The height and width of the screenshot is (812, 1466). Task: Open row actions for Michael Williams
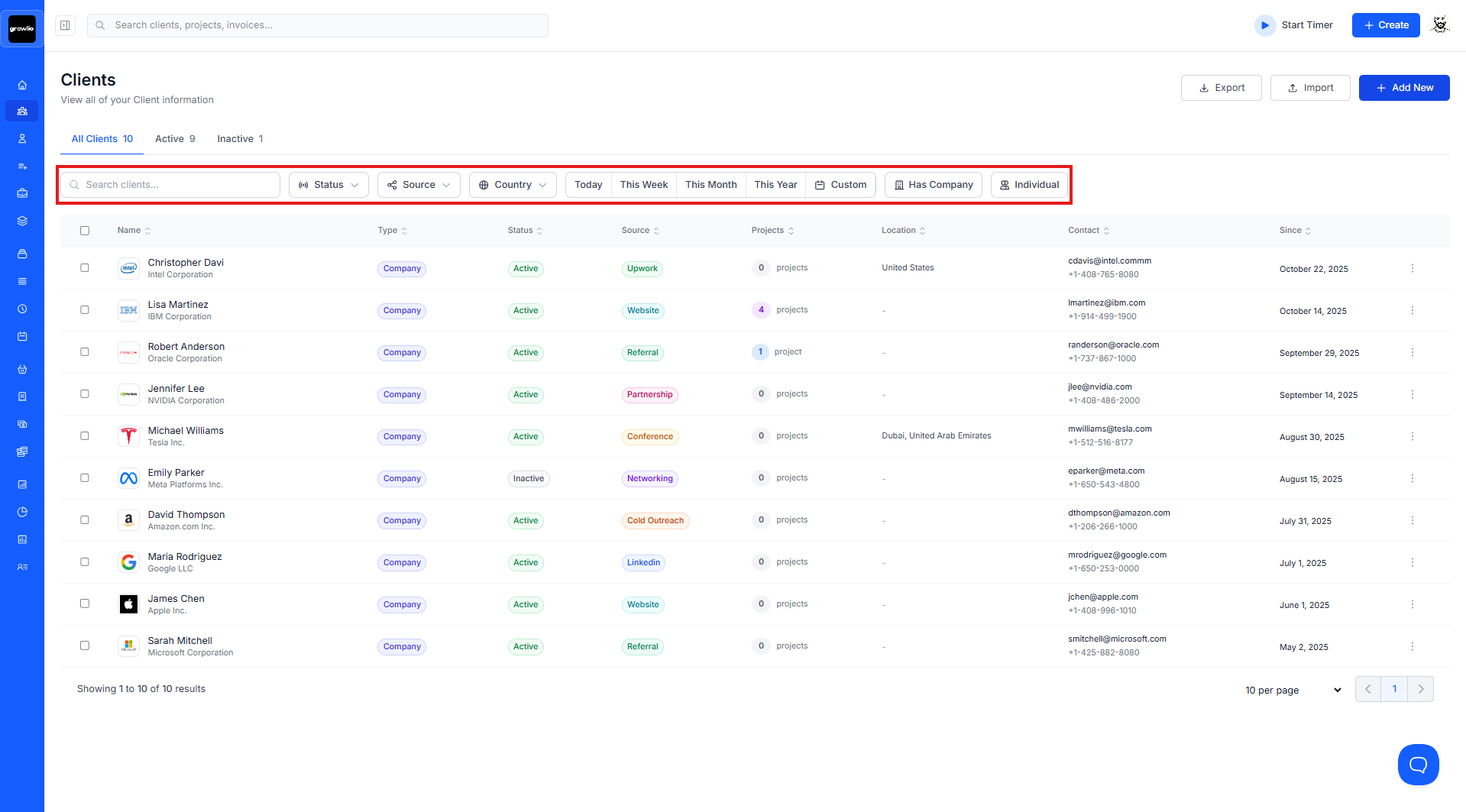(x=1413, y=436)
